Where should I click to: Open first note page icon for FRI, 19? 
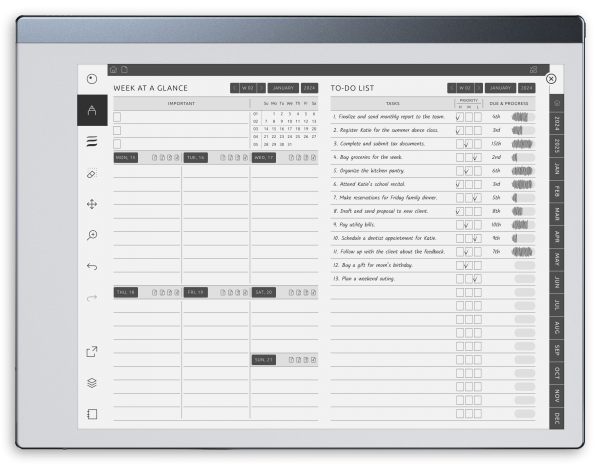pos(223,292)
